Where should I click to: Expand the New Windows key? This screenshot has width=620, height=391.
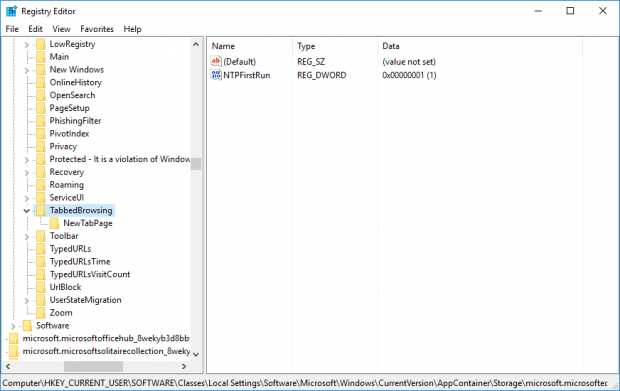click(x=26, y=70)
